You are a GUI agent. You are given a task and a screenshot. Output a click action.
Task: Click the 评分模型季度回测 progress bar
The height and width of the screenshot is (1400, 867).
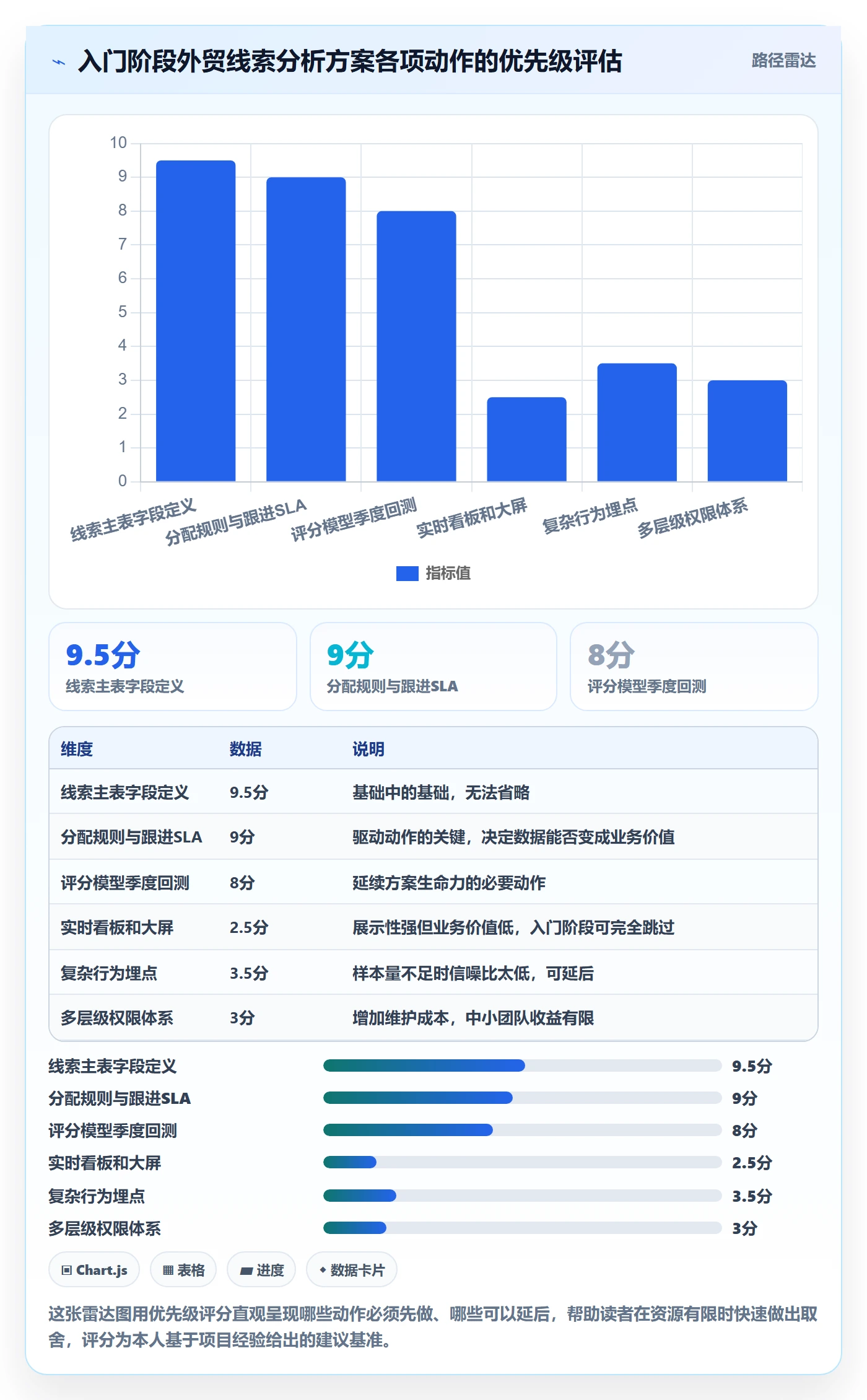pos(522,1130)
